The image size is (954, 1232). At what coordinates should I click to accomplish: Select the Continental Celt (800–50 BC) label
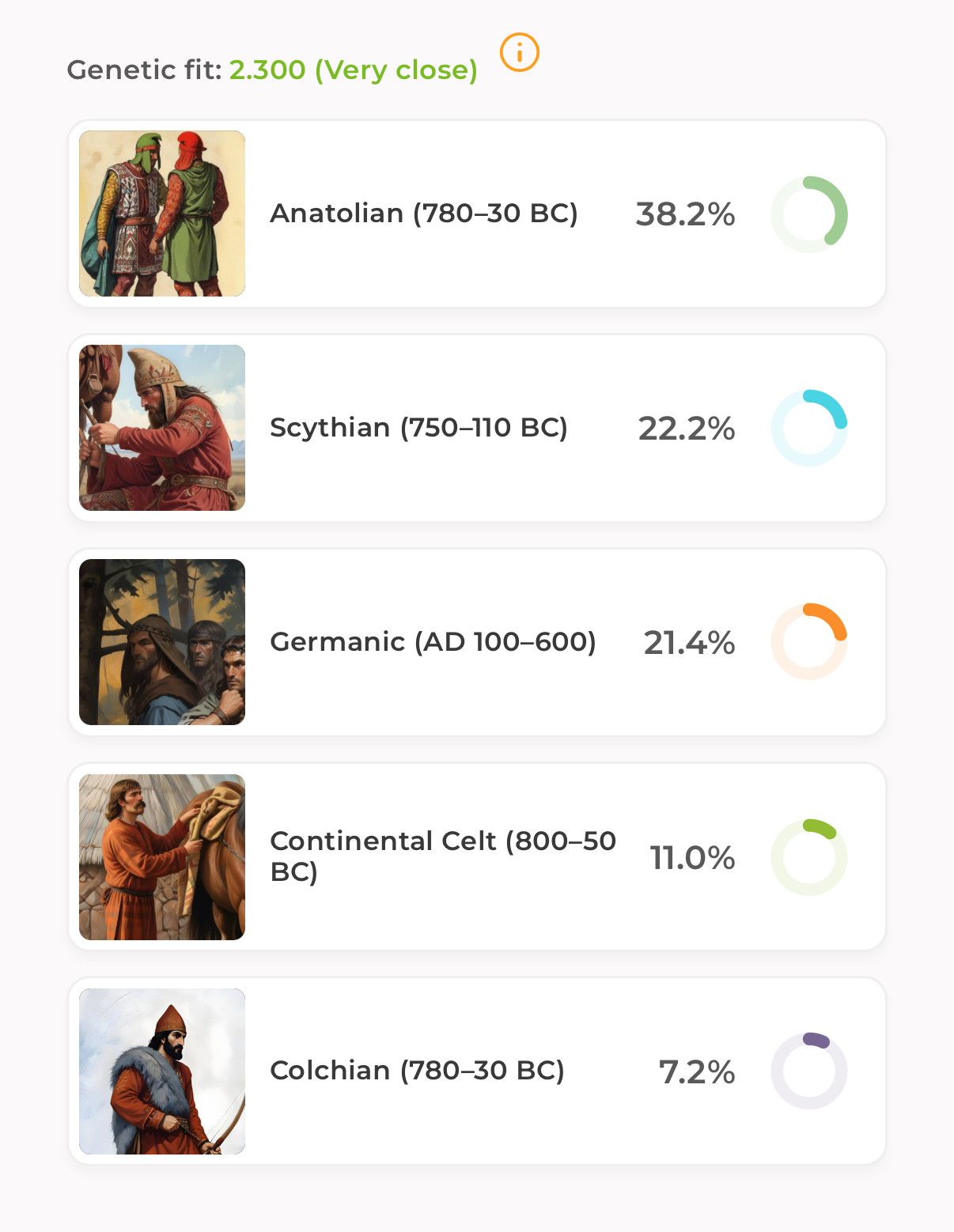pyautogui.click(x=443, y=856)
